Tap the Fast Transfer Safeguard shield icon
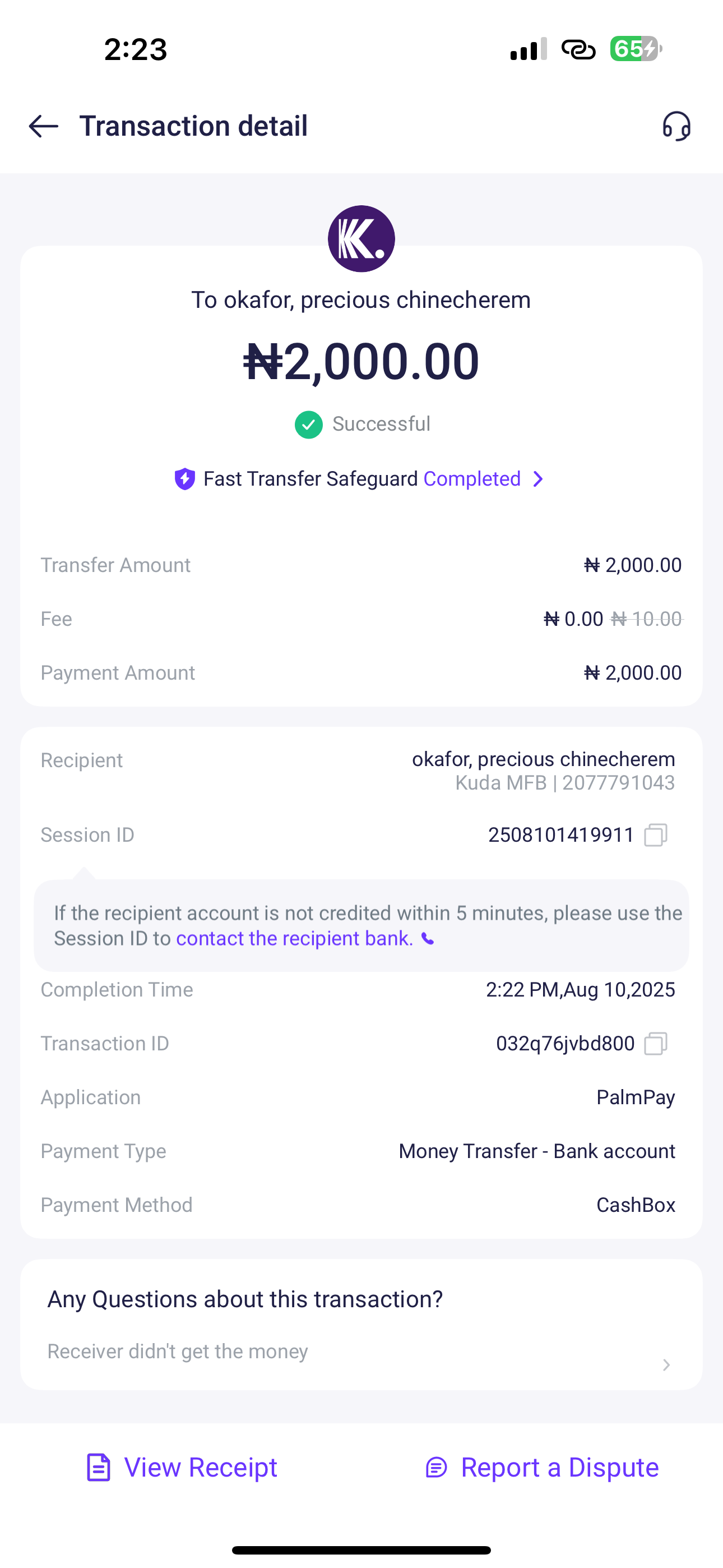This screenshot has width=723, height=1568. pos(184,479)
